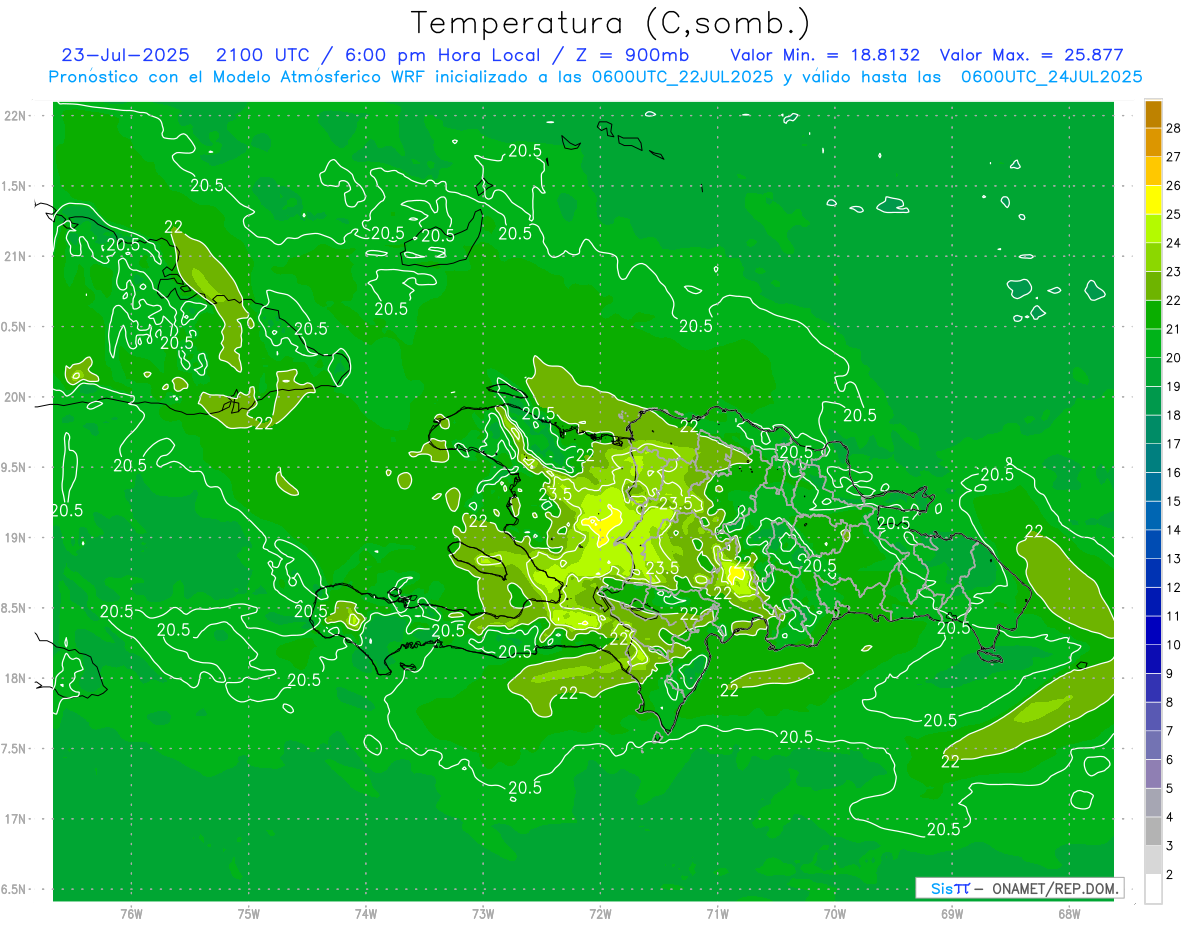Click the '22N' latitude label
This screenshot has height=927, width=1200.
[x=16, y=115]
